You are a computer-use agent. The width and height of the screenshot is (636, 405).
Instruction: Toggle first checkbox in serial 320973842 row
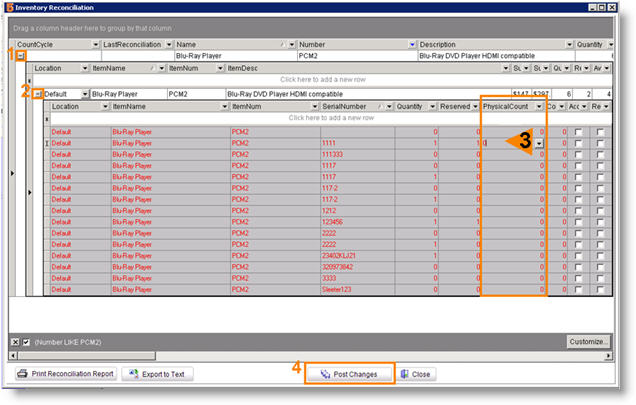(x=578, y=267)
